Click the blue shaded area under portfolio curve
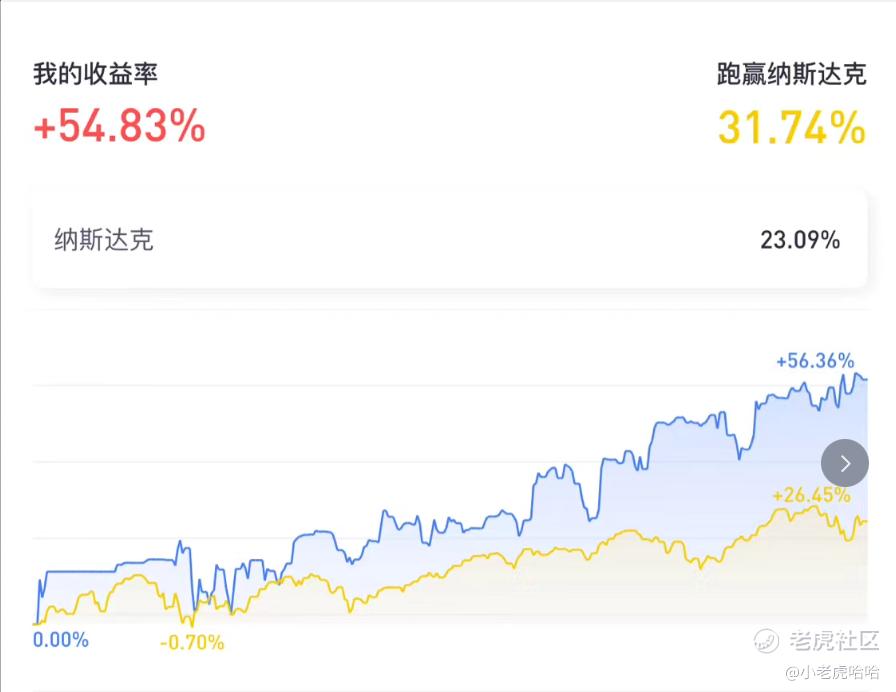Image resolution: width=896 pixels, height=692 pixels. pyautogui.click(x=686, y=486)
